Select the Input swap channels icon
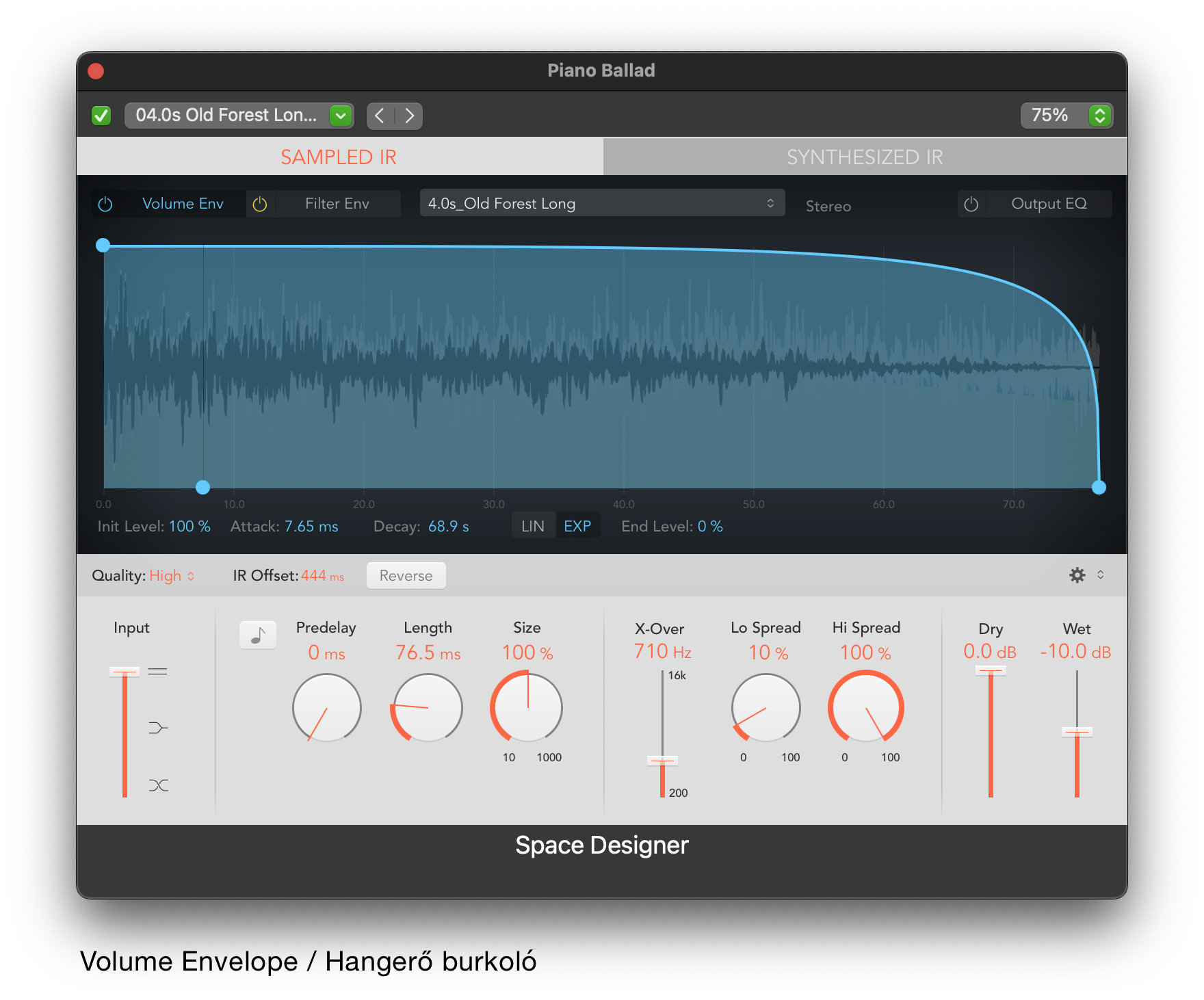The height and width of the screenshot is (1000, 1204). 158,785
